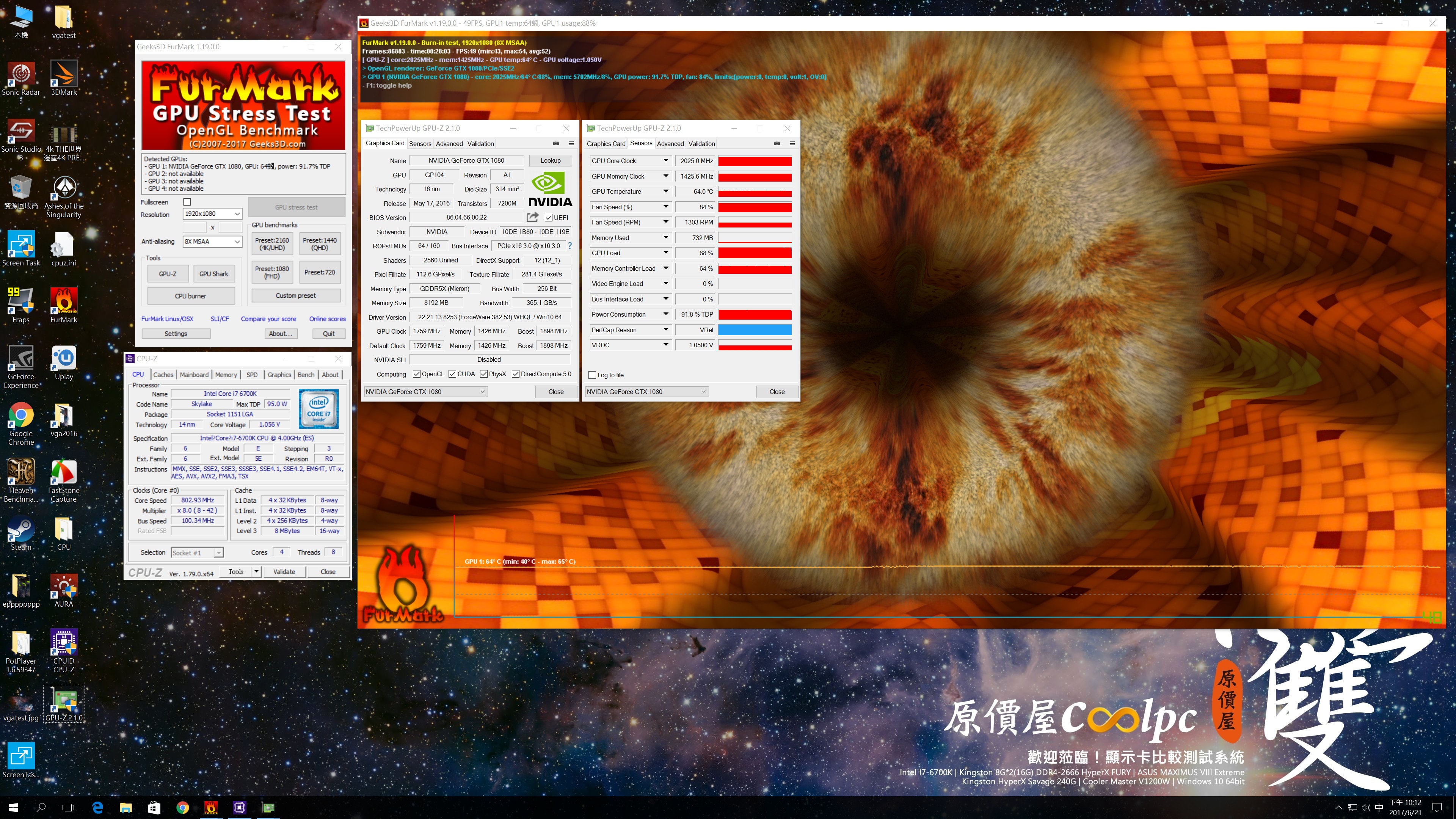Open the Fraps desktop icon

click(21, 305)
